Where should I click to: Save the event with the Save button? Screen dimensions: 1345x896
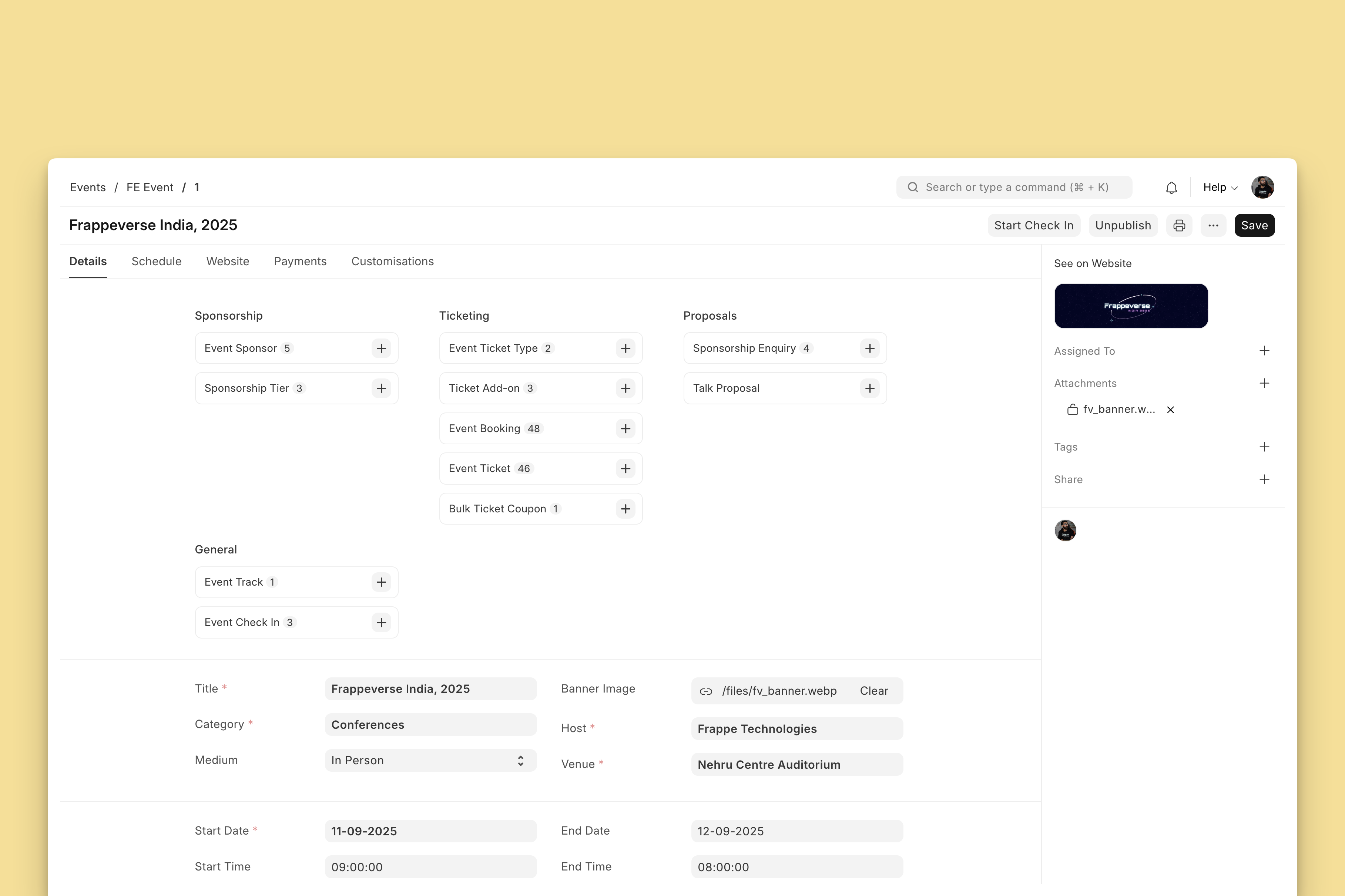(1254, 226)
